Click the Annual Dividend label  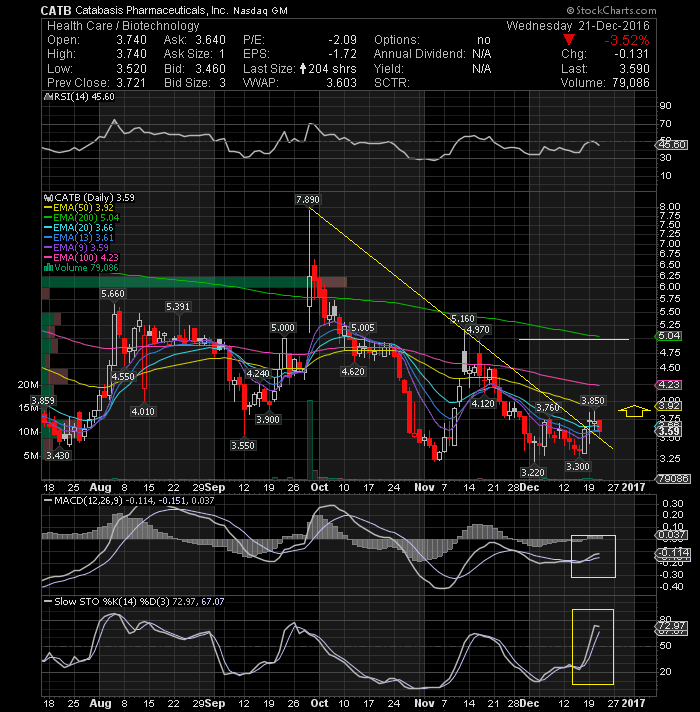click(x=419, y=54)
